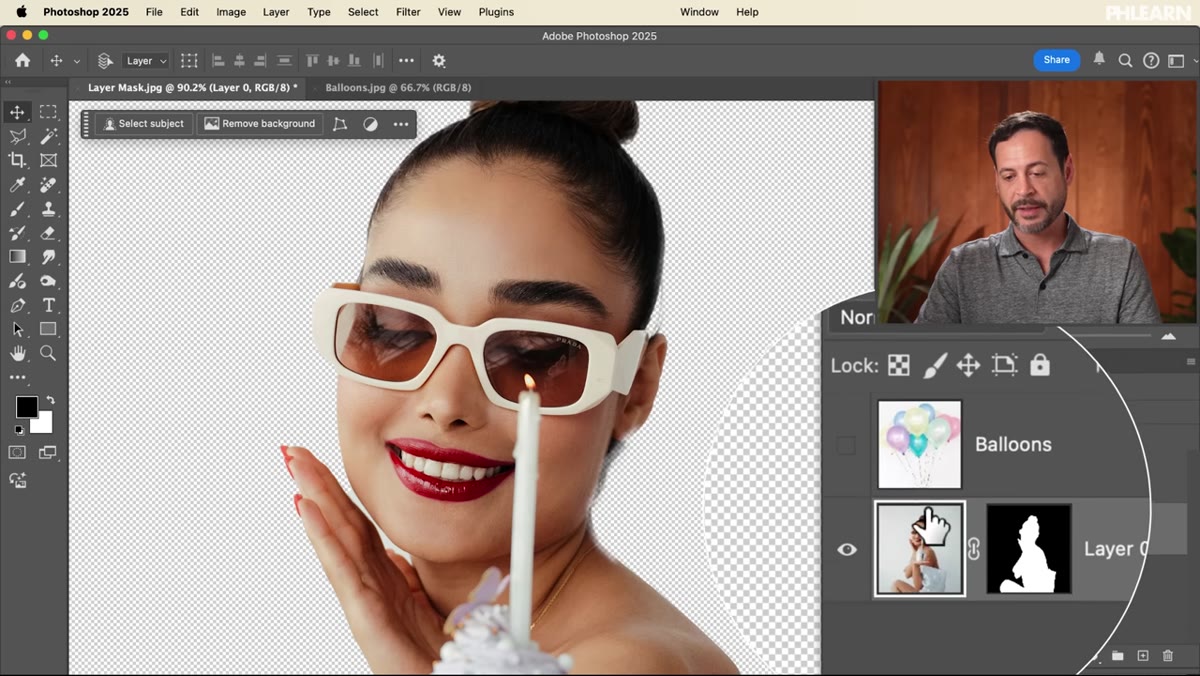Click the align top edges icon
Viewport: 1200px width, 676px height.
(x=312, y=61)
